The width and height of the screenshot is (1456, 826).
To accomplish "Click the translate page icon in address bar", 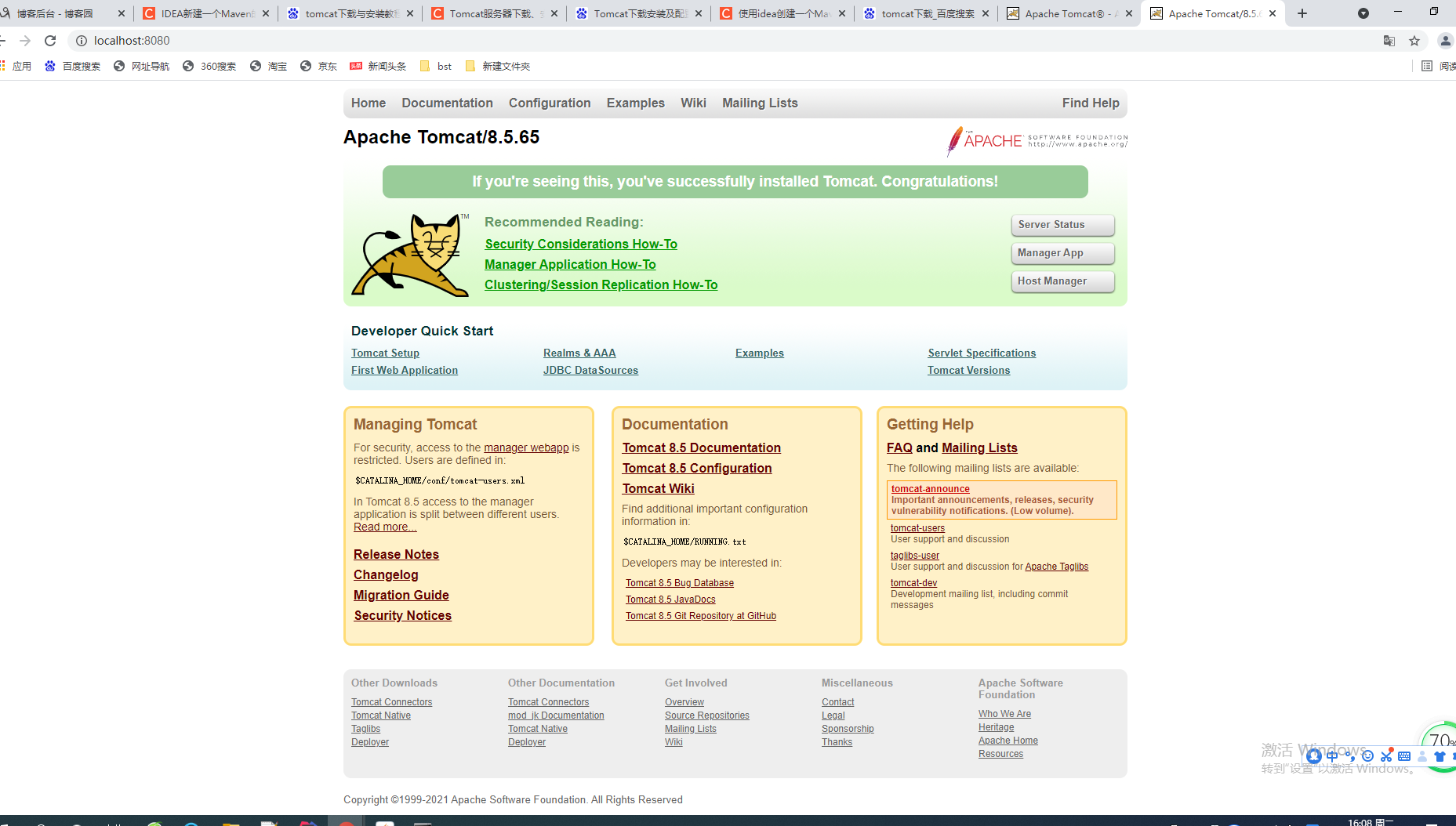I will pos(1389,41).
